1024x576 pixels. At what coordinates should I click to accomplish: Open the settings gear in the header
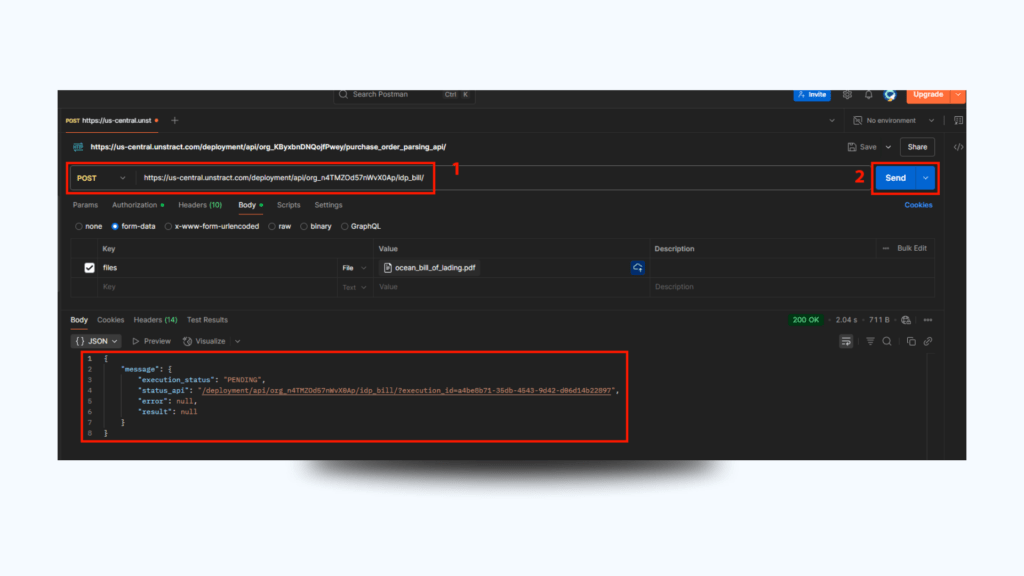(x=848, y=95)
